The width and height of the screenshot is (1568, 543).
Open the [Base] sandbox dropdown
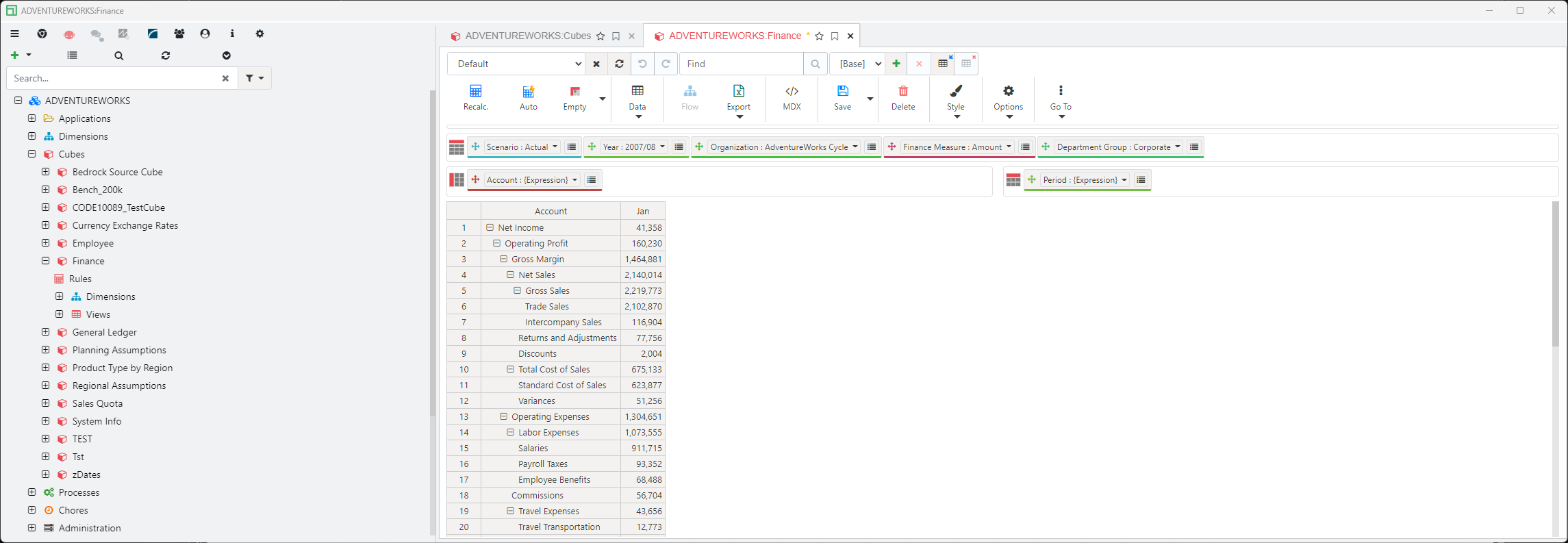[858, 64]
